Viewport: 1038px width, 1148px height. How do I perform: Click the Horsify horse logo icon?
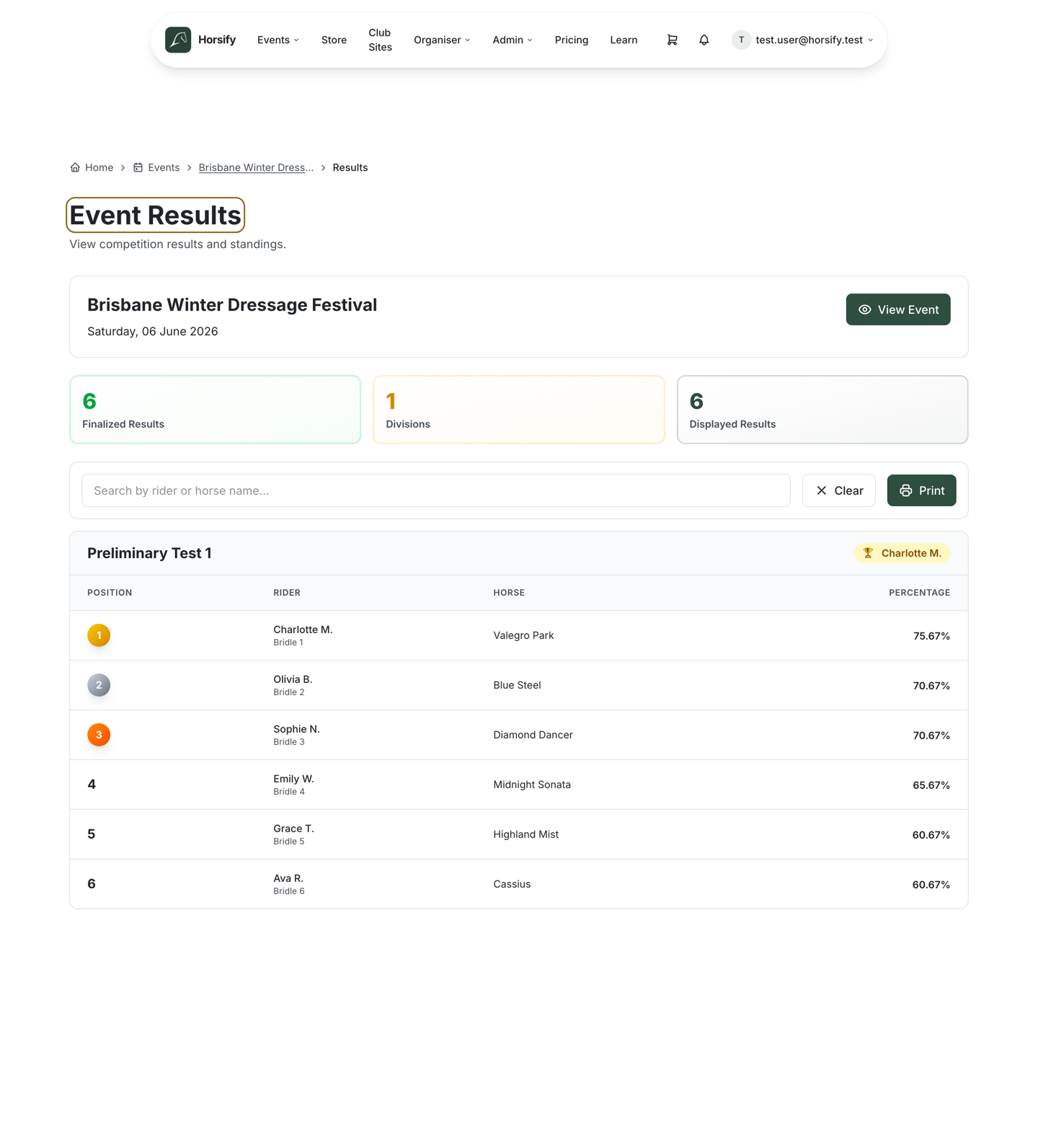pyautogui.click(x=178, y=40)
